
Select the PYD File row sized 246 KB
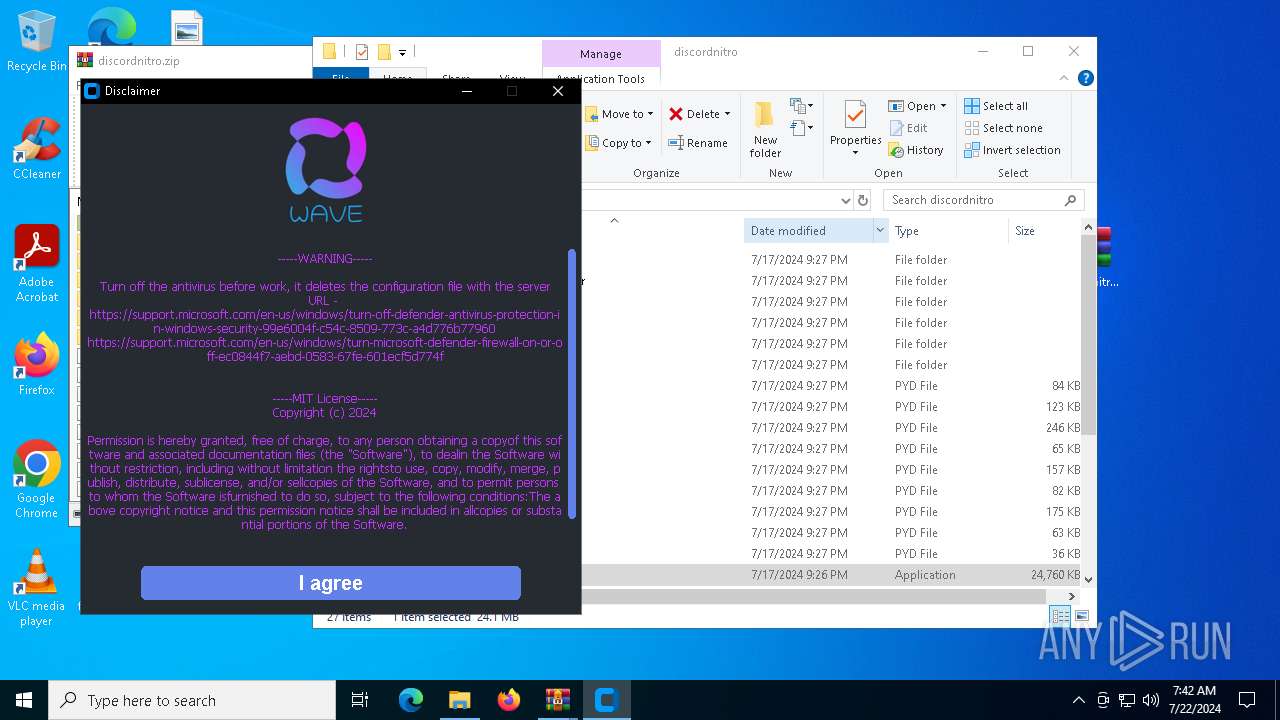pos(832,428)
